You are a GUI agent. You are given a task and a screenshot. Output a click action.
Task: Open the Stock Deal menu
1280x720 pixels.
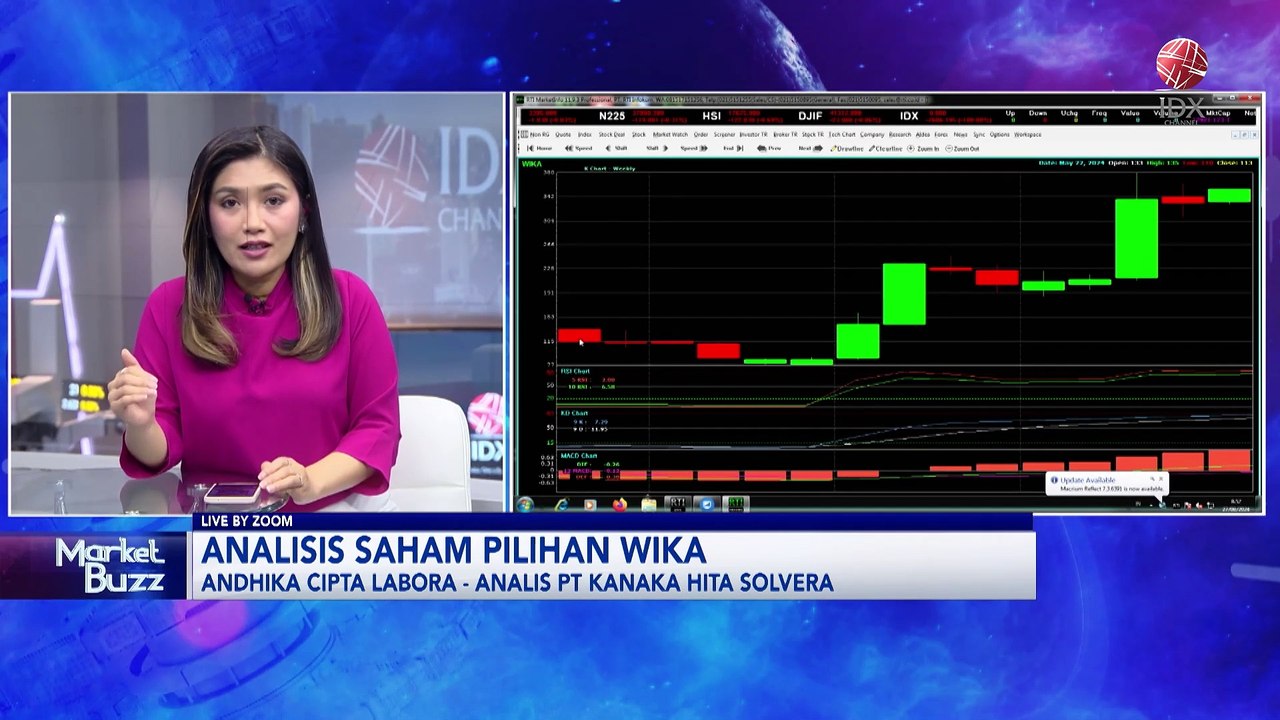click(x=612, y=134)
